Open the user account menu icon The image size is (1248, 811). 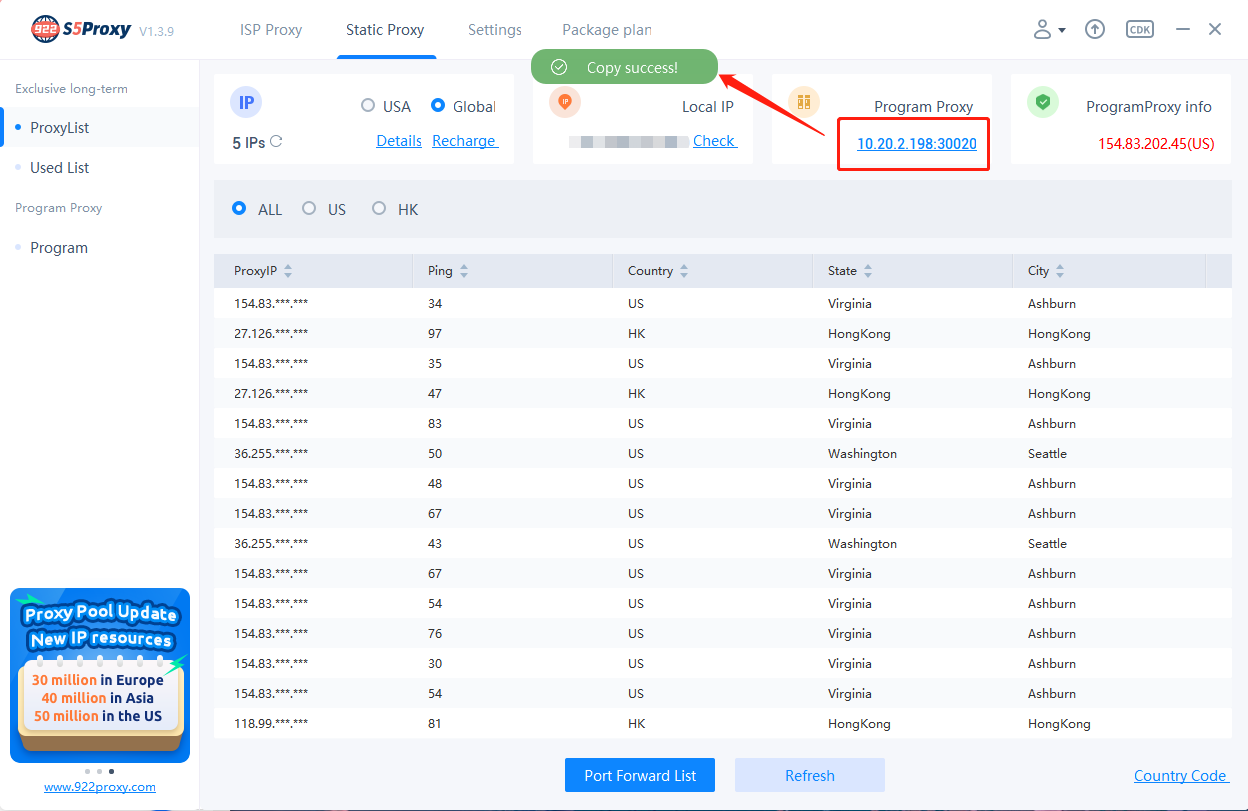[x=1049, y=29]
